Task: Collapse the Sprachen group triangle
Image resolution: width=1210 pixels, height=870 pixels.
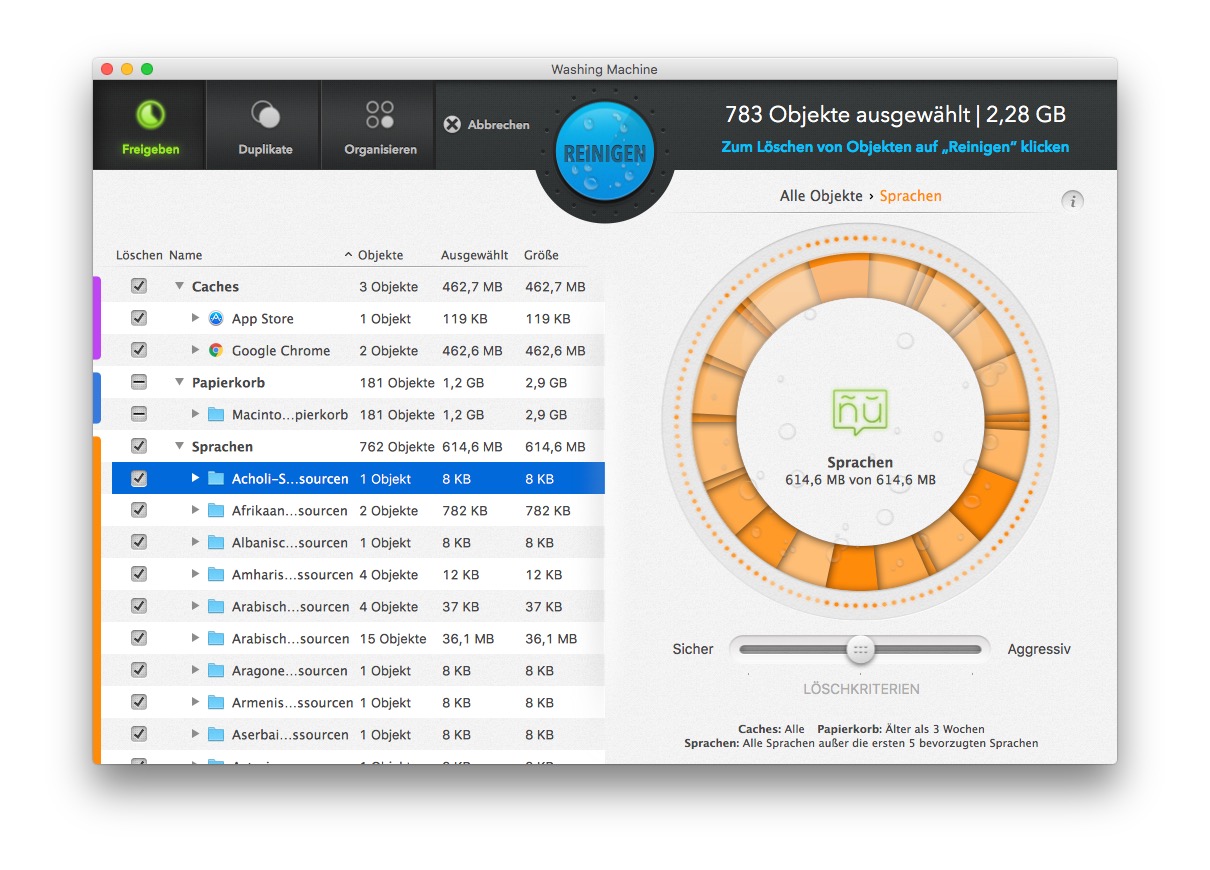Action: point(179,447)
